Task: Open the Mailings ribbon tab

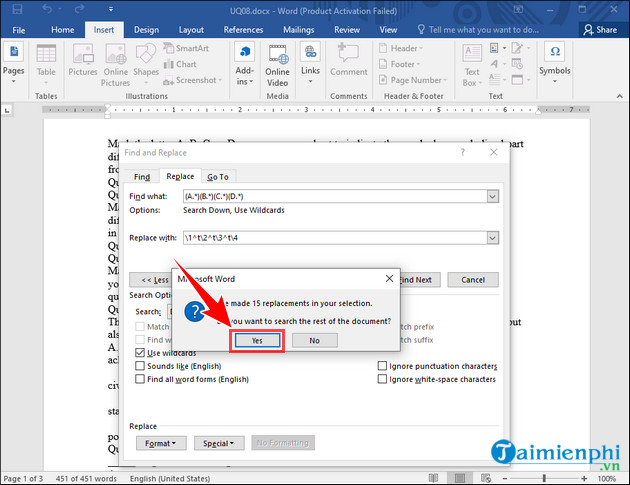Action: click(x=299, y=30)
